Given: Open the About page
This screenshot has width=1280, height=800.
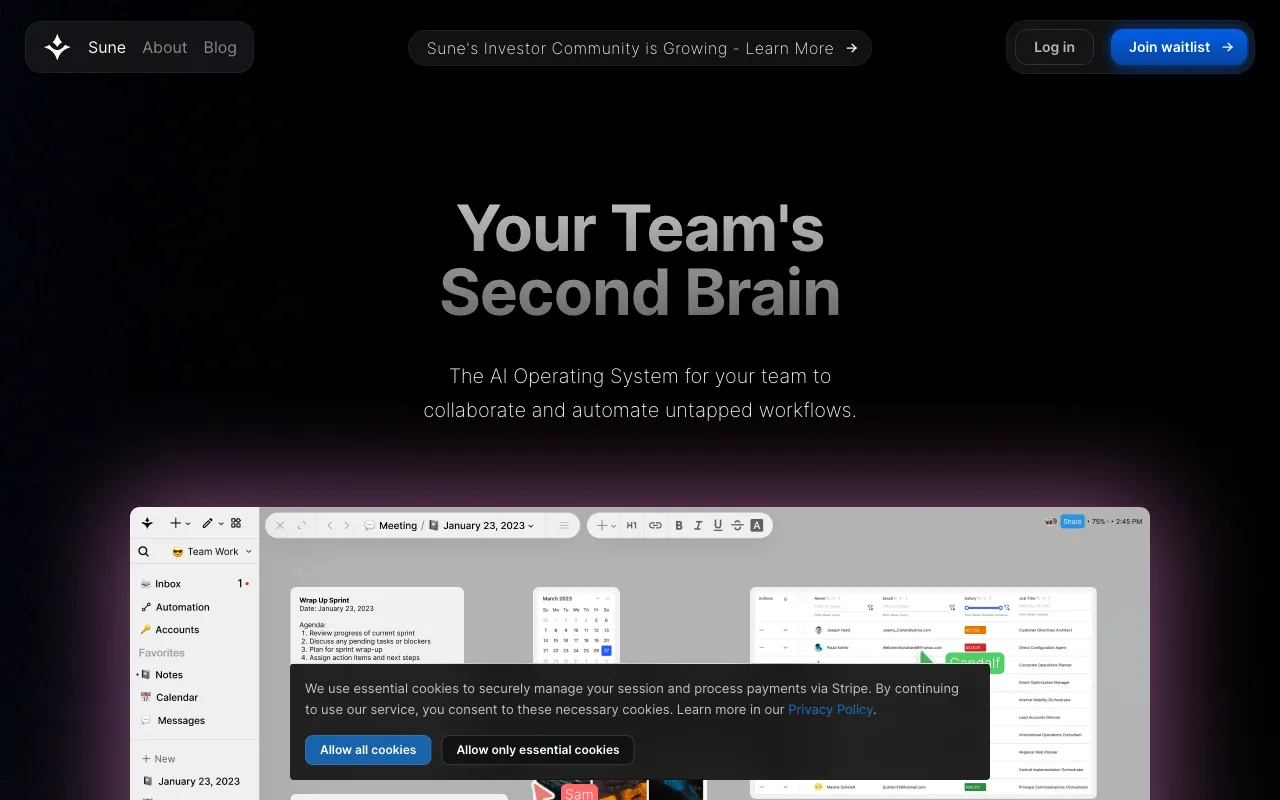Looking at the screenshot, I should (164, 47).
